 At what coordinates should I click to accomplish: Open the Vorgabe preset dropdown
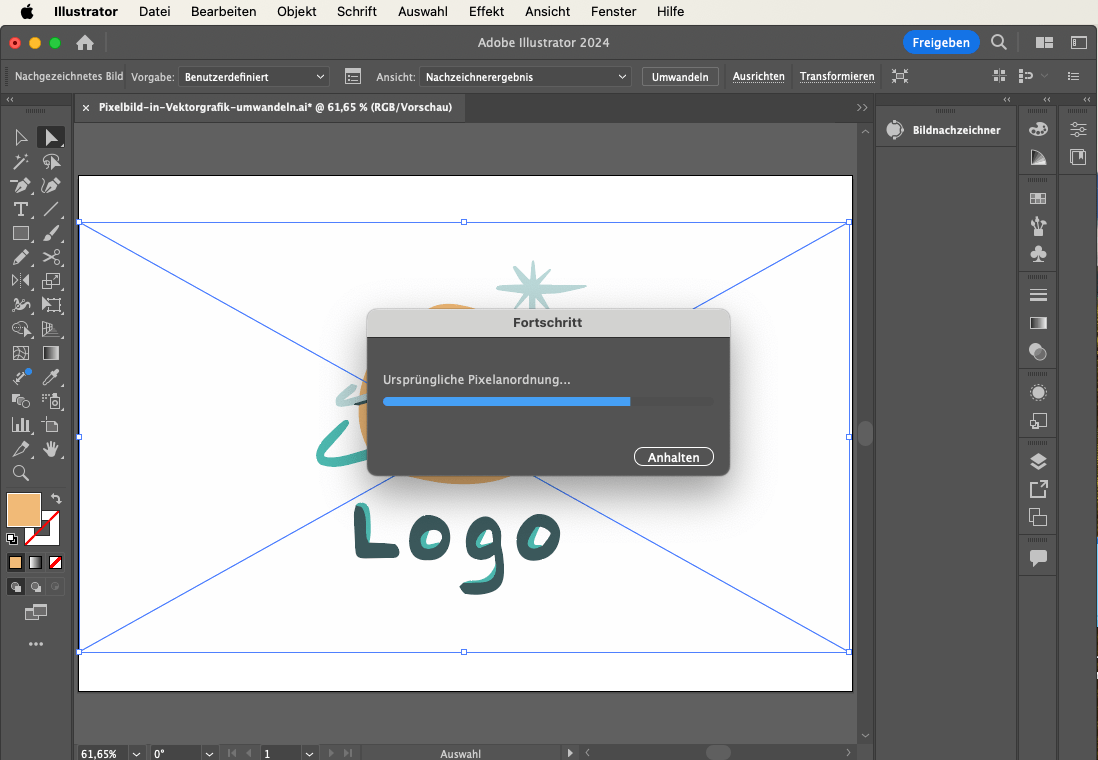tap(255, 76)
